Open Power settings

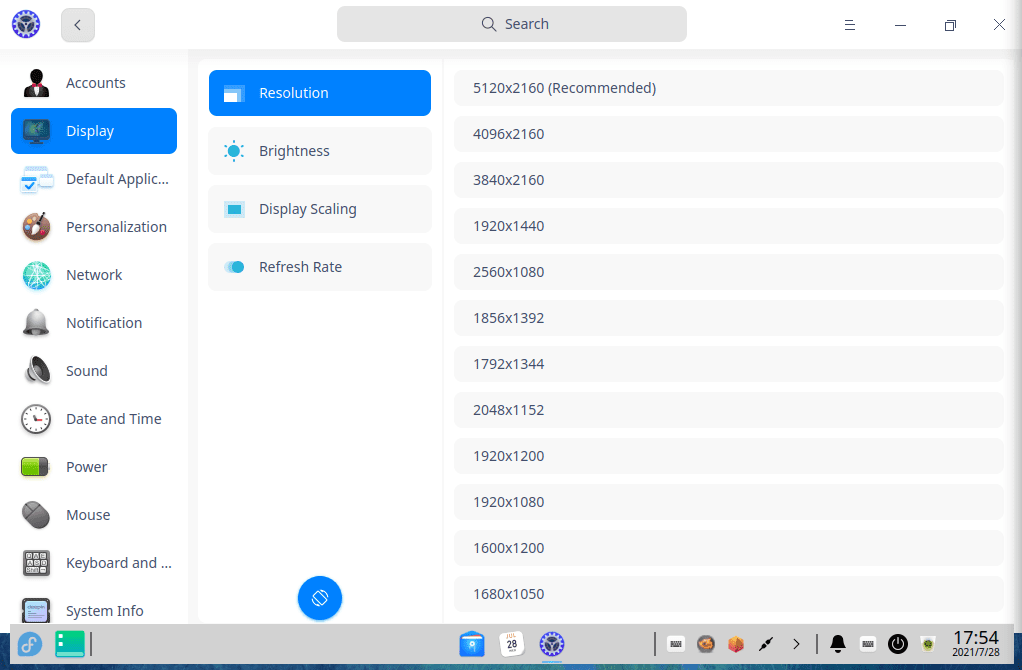[94, 467]
